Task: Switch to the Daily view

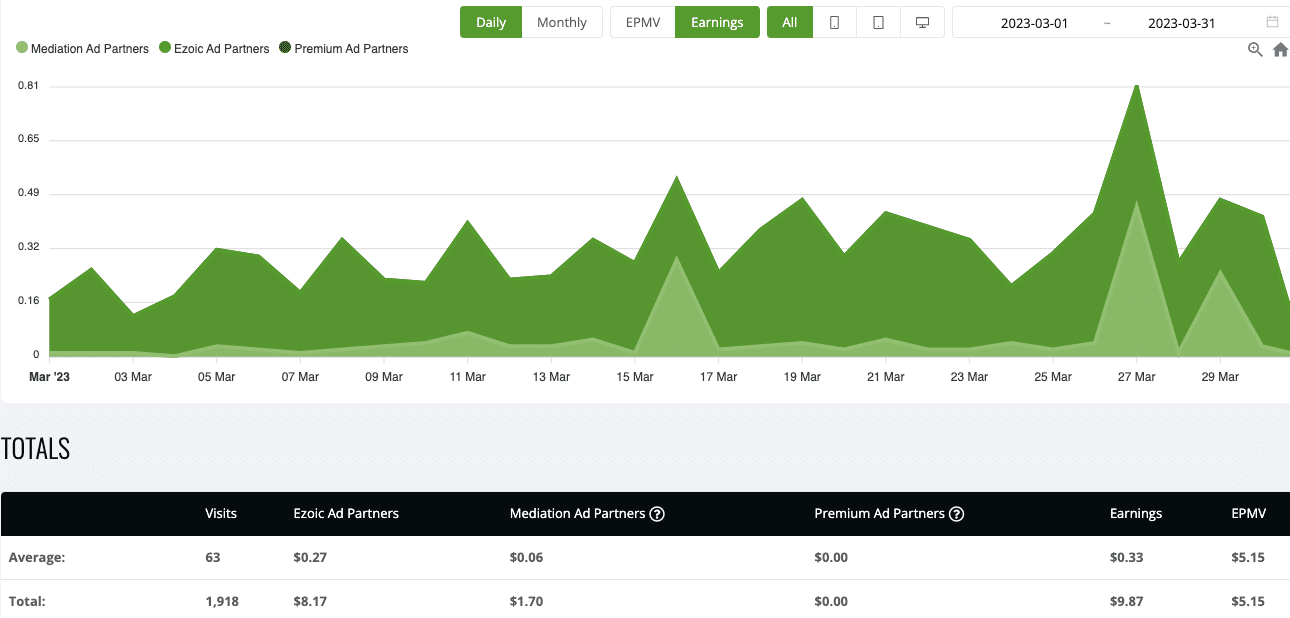Action: [x=491, y=22]
